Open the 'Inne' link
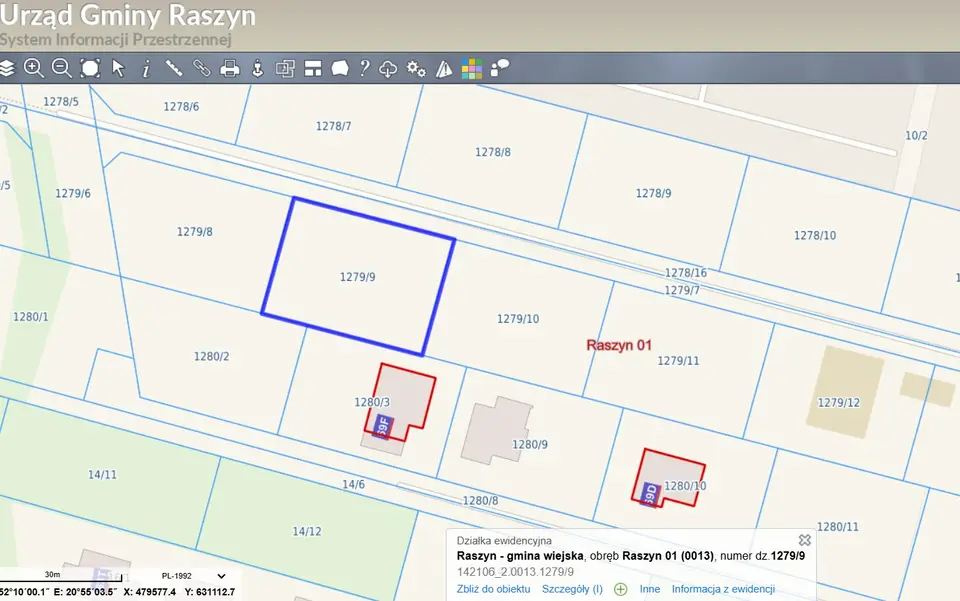 [x=650, y=589]
